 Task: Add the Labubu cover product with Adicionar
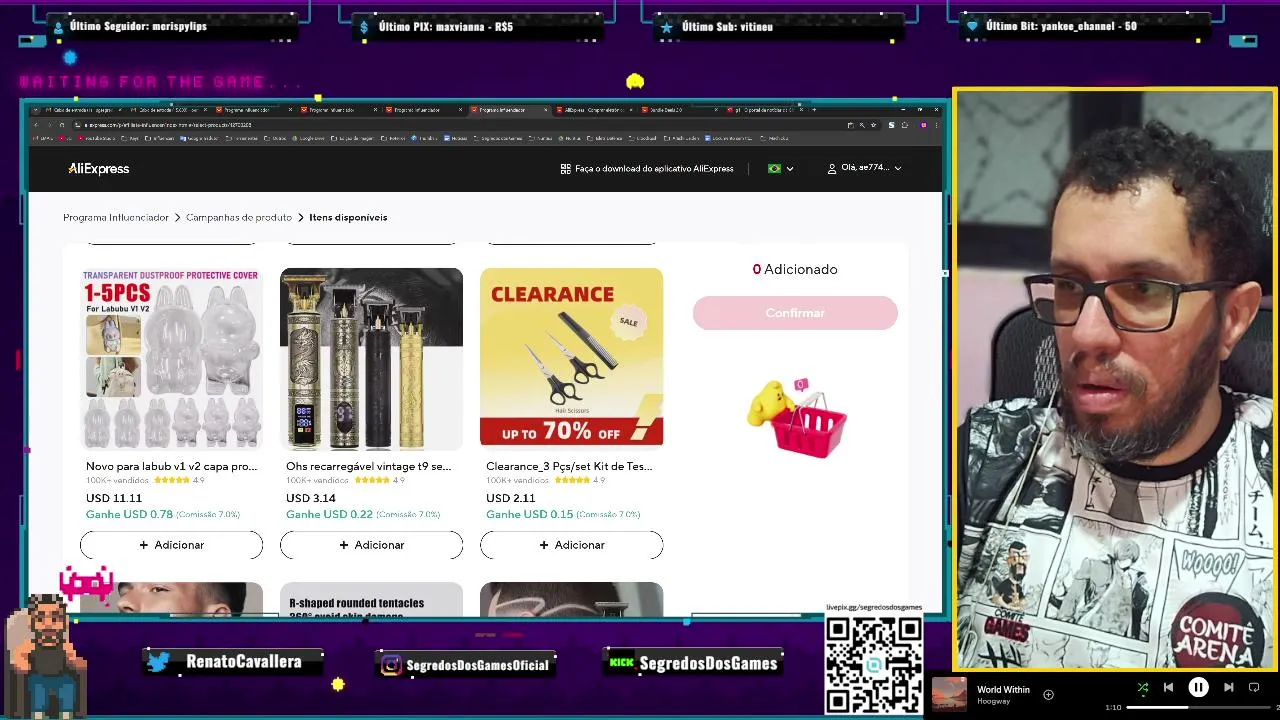[x=171, y=545]
